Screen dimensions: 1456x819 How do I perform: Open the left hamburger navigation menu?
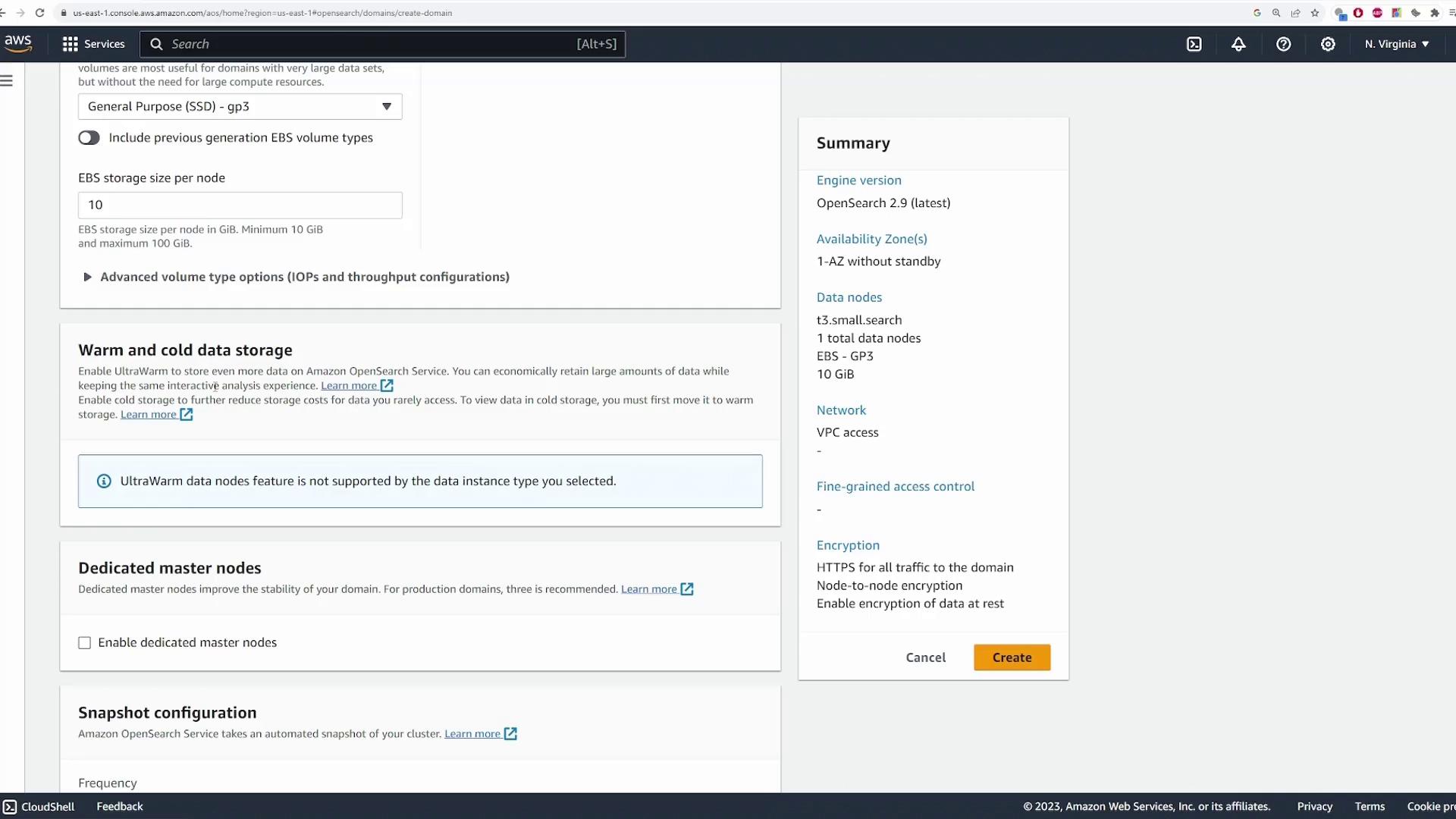coord(7,80)
